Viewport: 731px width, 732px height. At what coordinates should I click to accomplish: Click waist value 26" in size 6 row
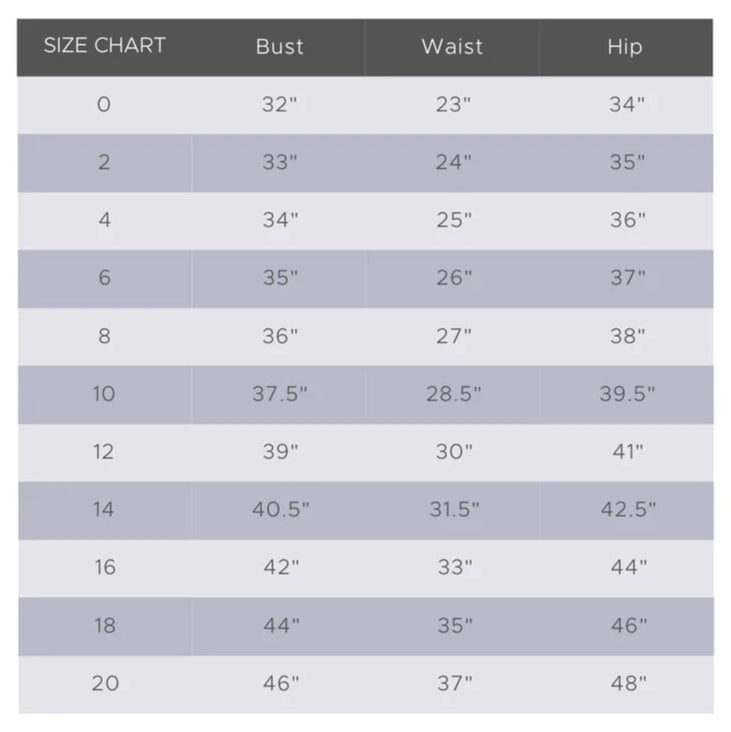tap(454, 278)
